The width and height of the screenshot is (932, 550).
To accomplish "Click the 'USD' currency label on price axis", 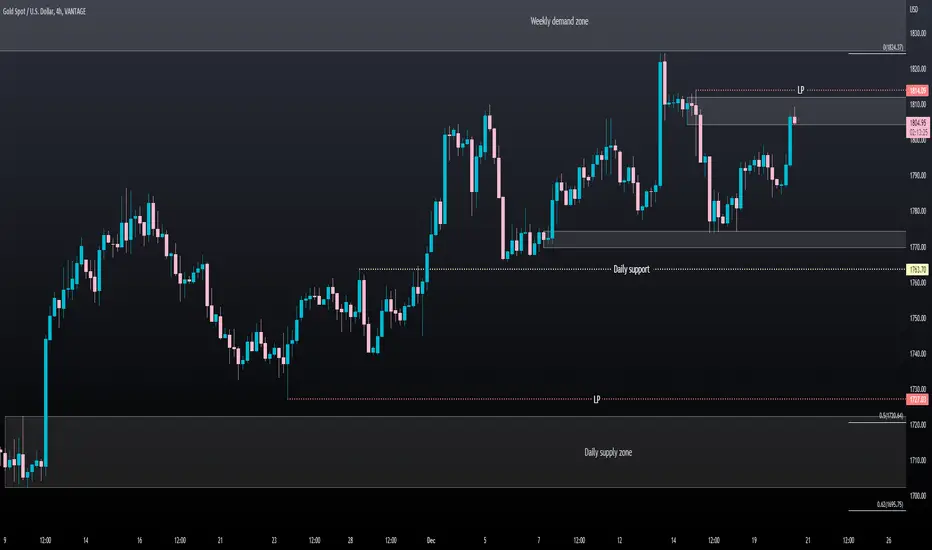I will 914,10.
